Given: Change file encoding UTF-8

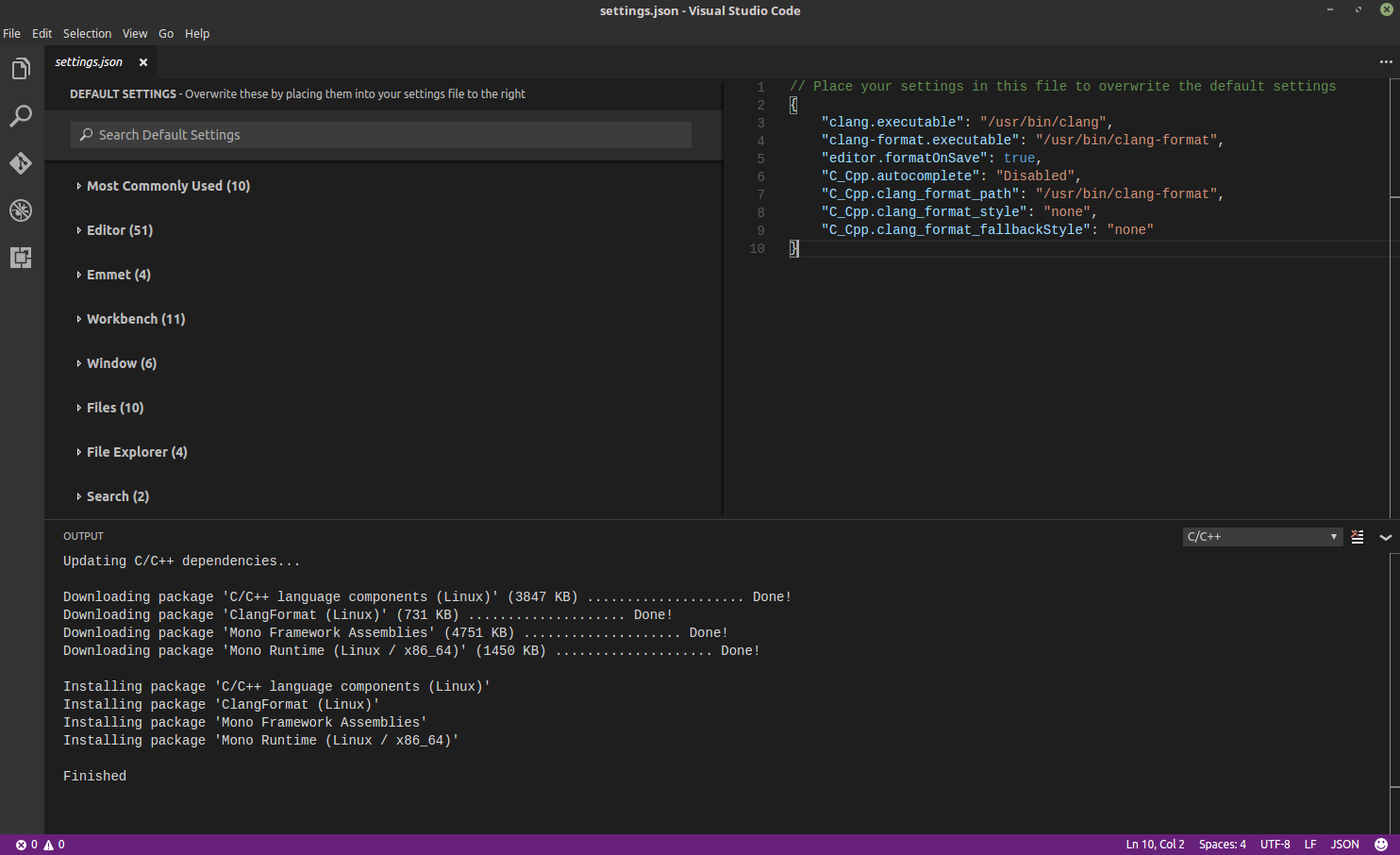Looking at the screenshot, I should 1275,845.
